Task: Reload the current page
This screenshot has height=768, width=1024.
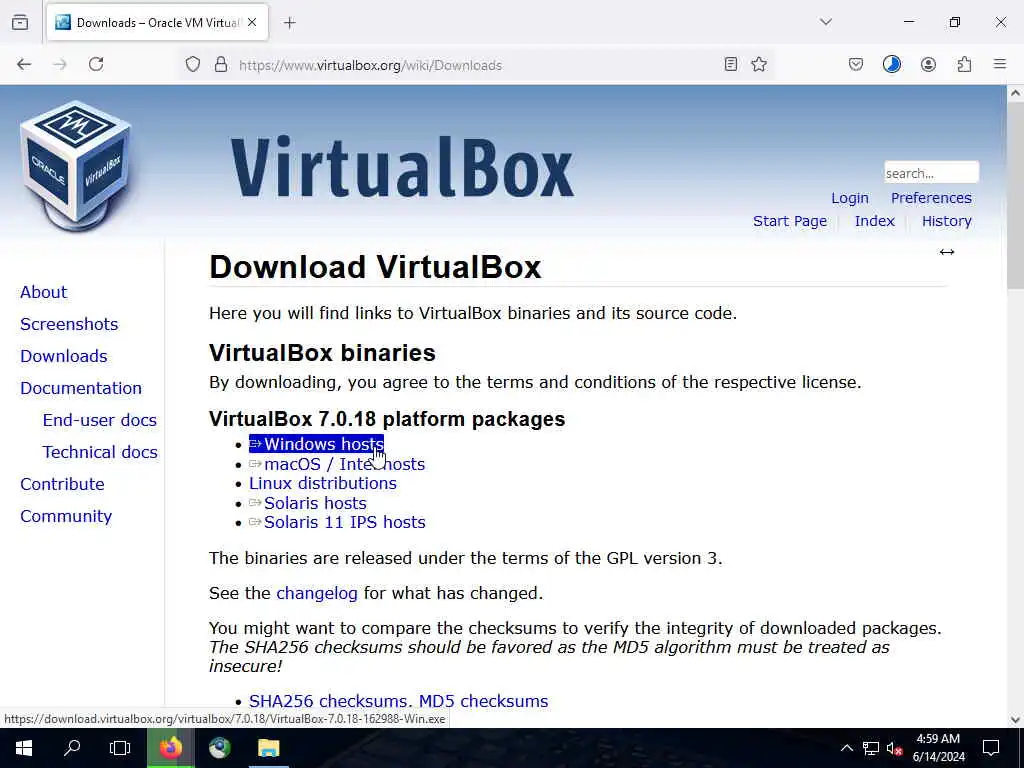Action: click(96, 64)
